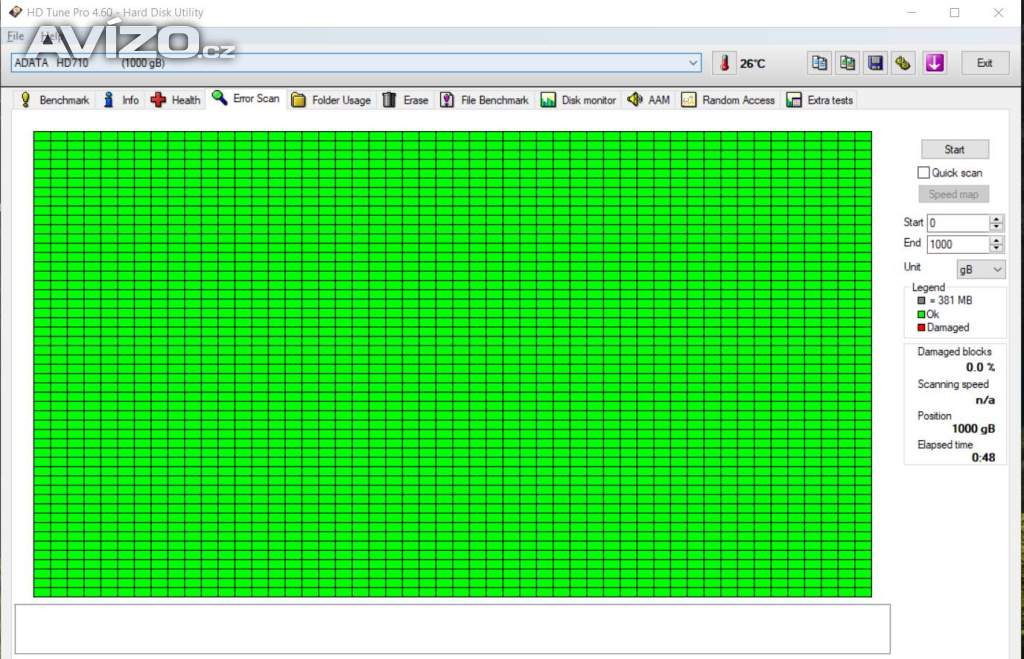This screenshot has width=1024, height=659.
Task: Click the copy screenshot to clipboard icon
Action: (847, 63)
